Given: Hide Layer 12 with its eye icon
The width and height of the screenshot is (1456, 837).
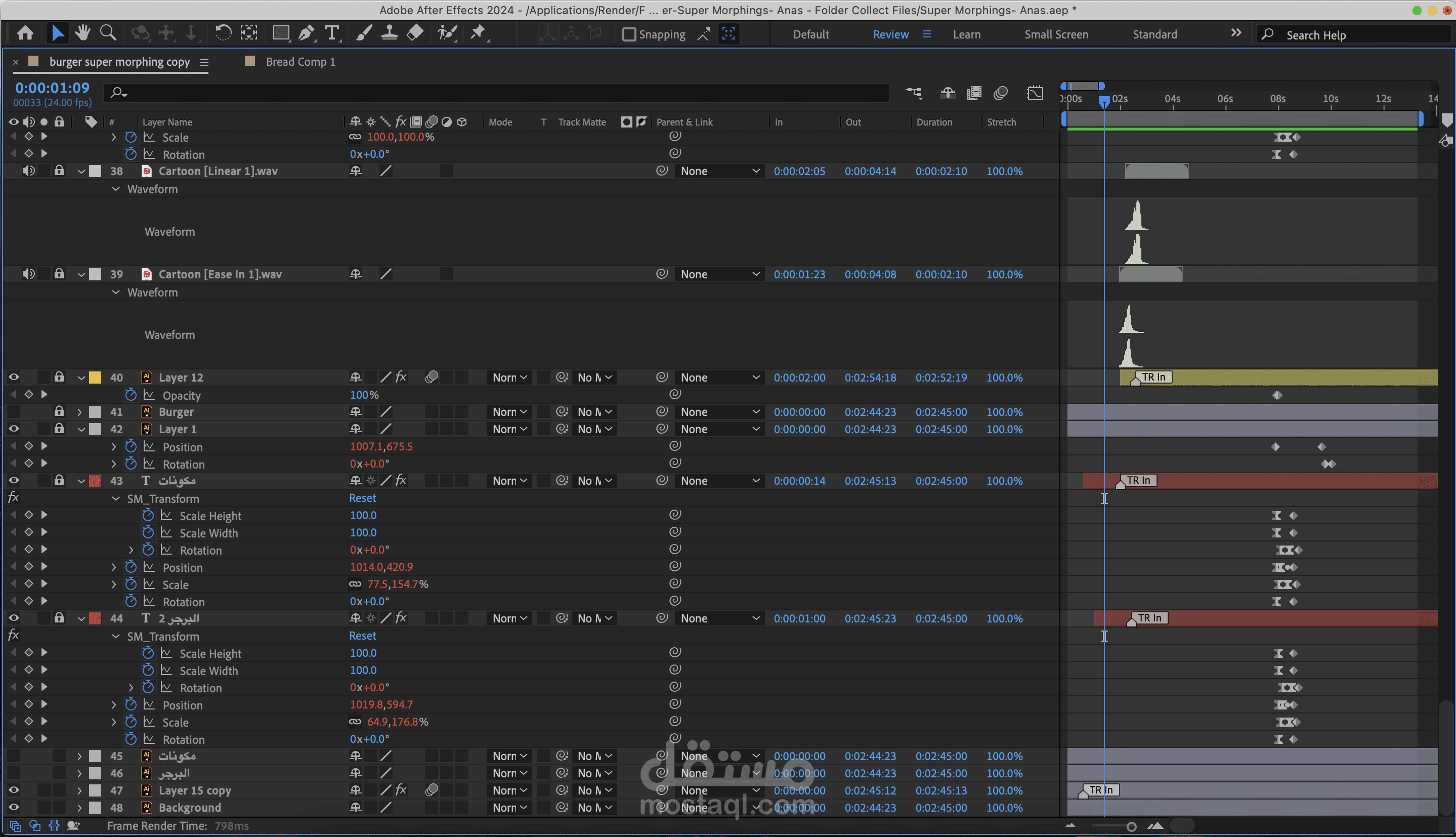Looking at the screenshot, I should (x=14, y=377).
